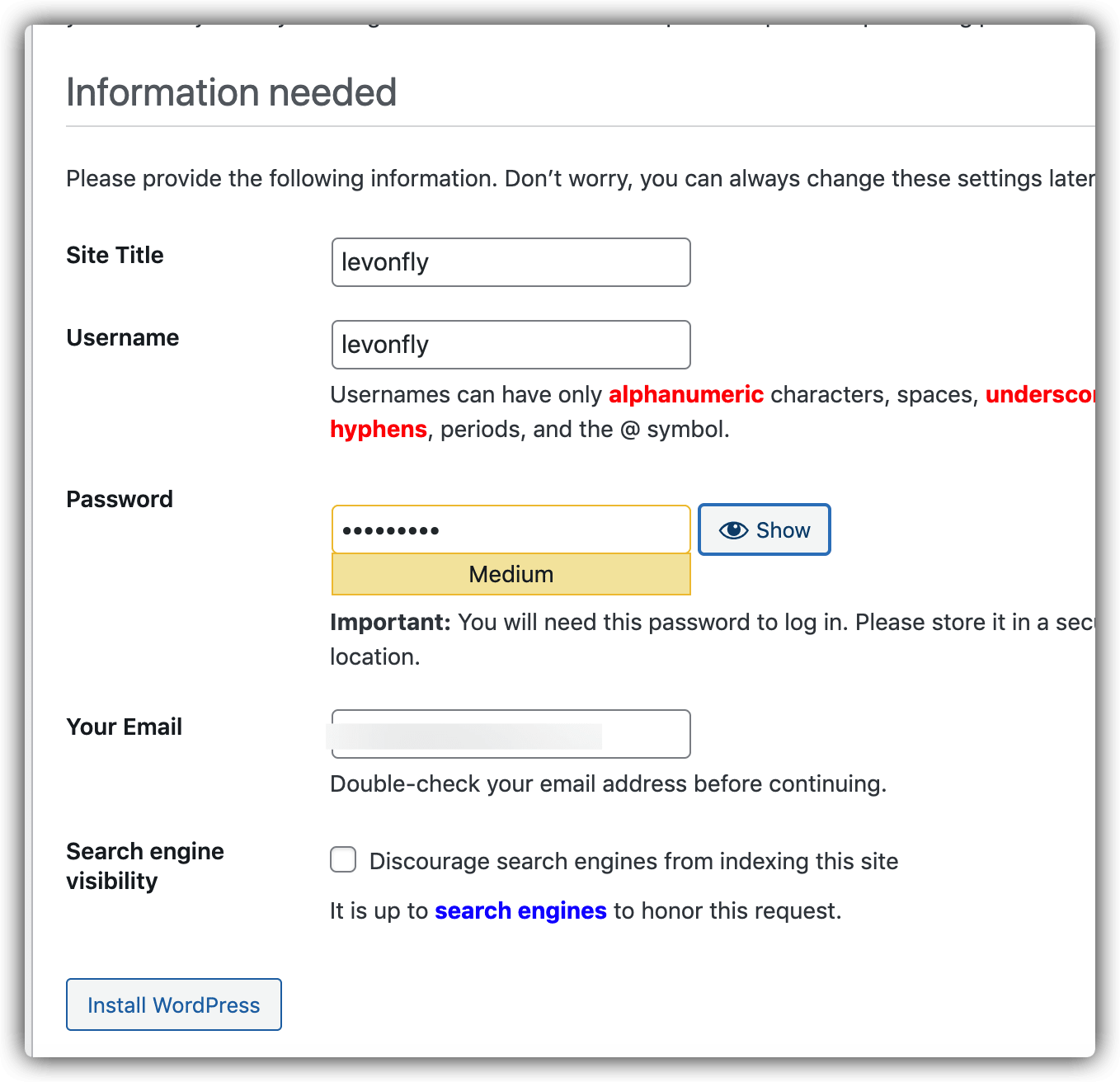Toggle password visibility with Show button
The width and height of the screenshot is (1120, 1082).
(765, 529)
